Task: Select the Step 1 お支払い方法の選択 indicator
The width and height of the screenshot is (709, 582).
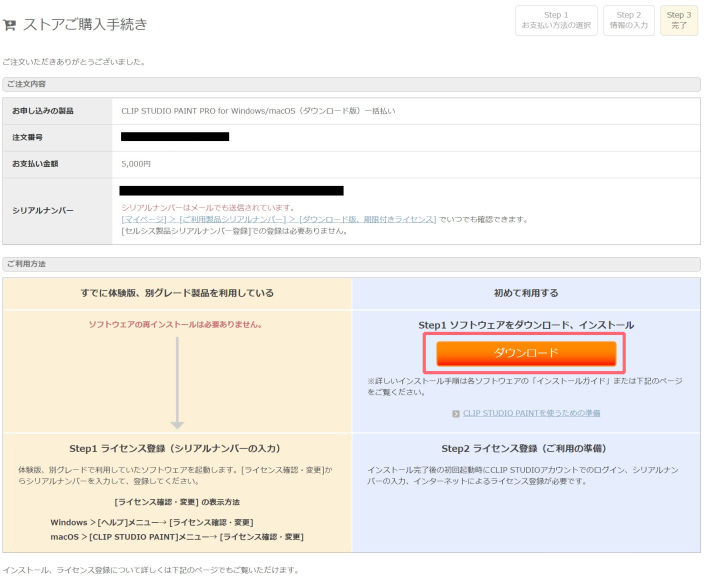Action: pos(556,20)
